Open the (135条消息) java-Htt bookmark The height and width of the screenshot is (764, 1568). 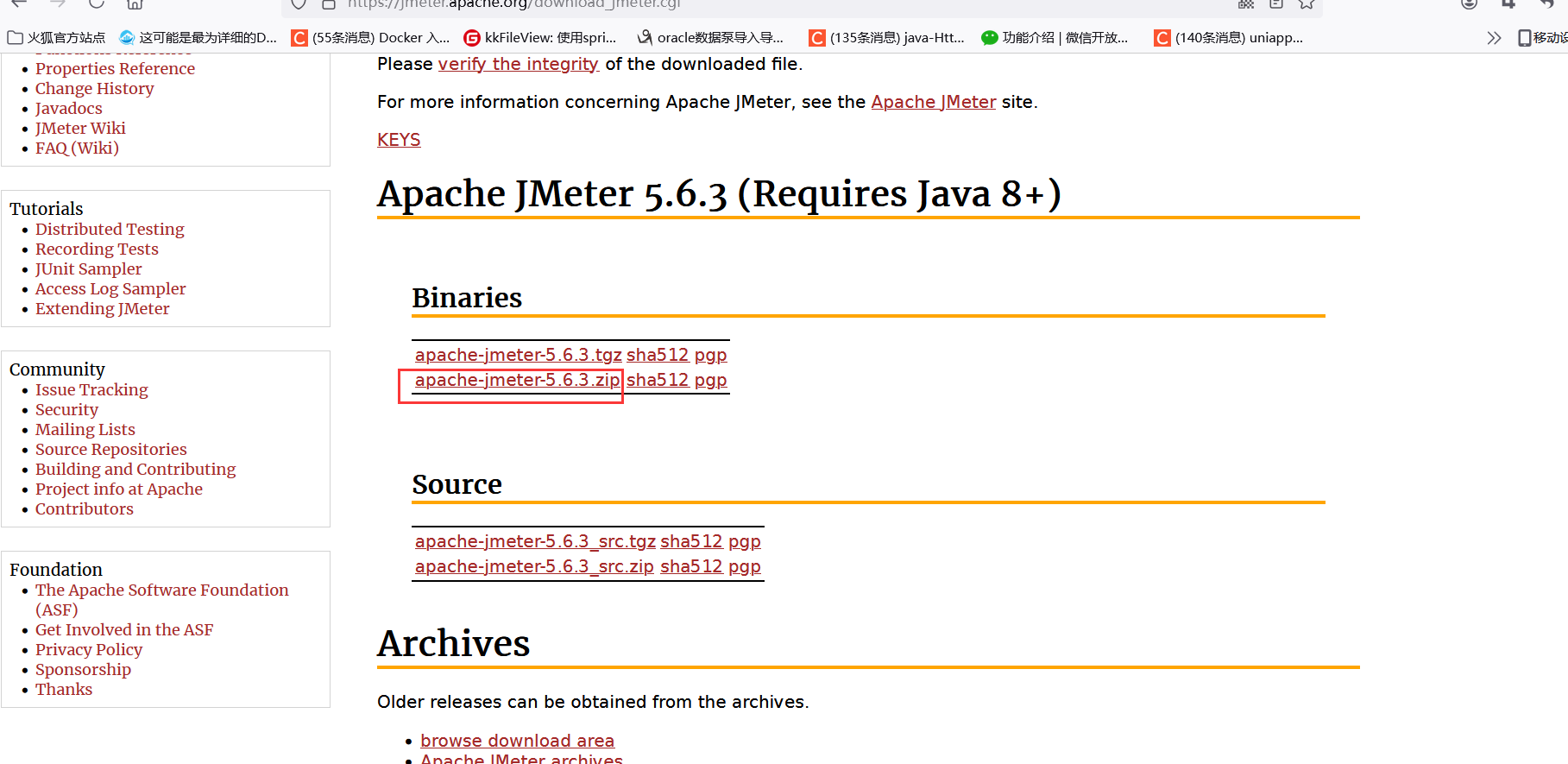(887, 37)
